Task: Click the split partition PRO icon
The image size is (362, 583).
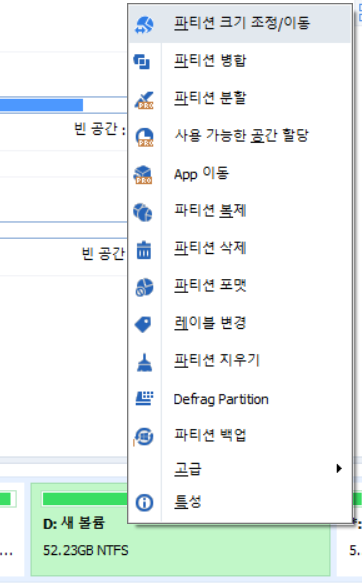Action: pos(144,100)
